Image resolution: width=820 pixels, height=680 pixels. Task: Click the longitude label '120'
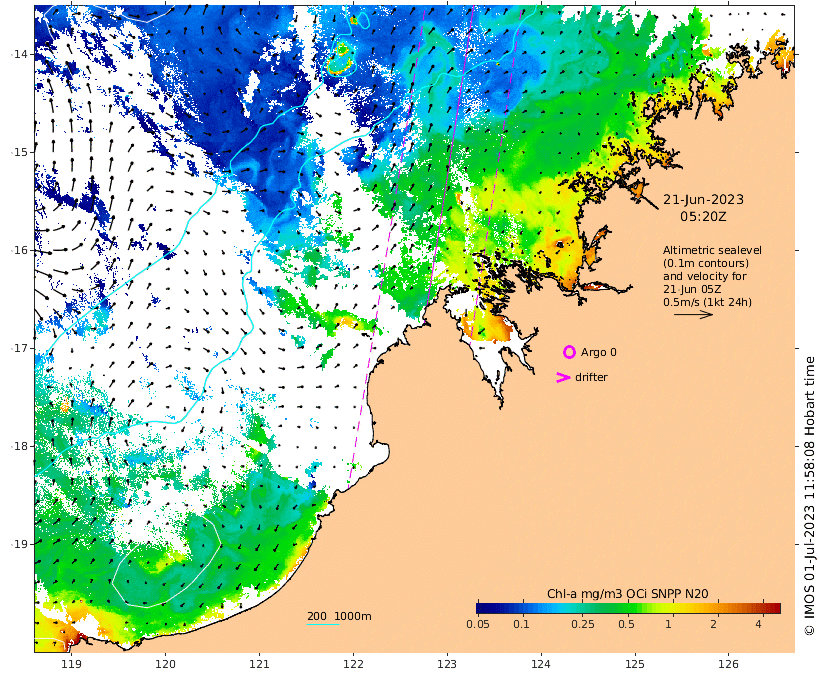[x=165, y=664]
